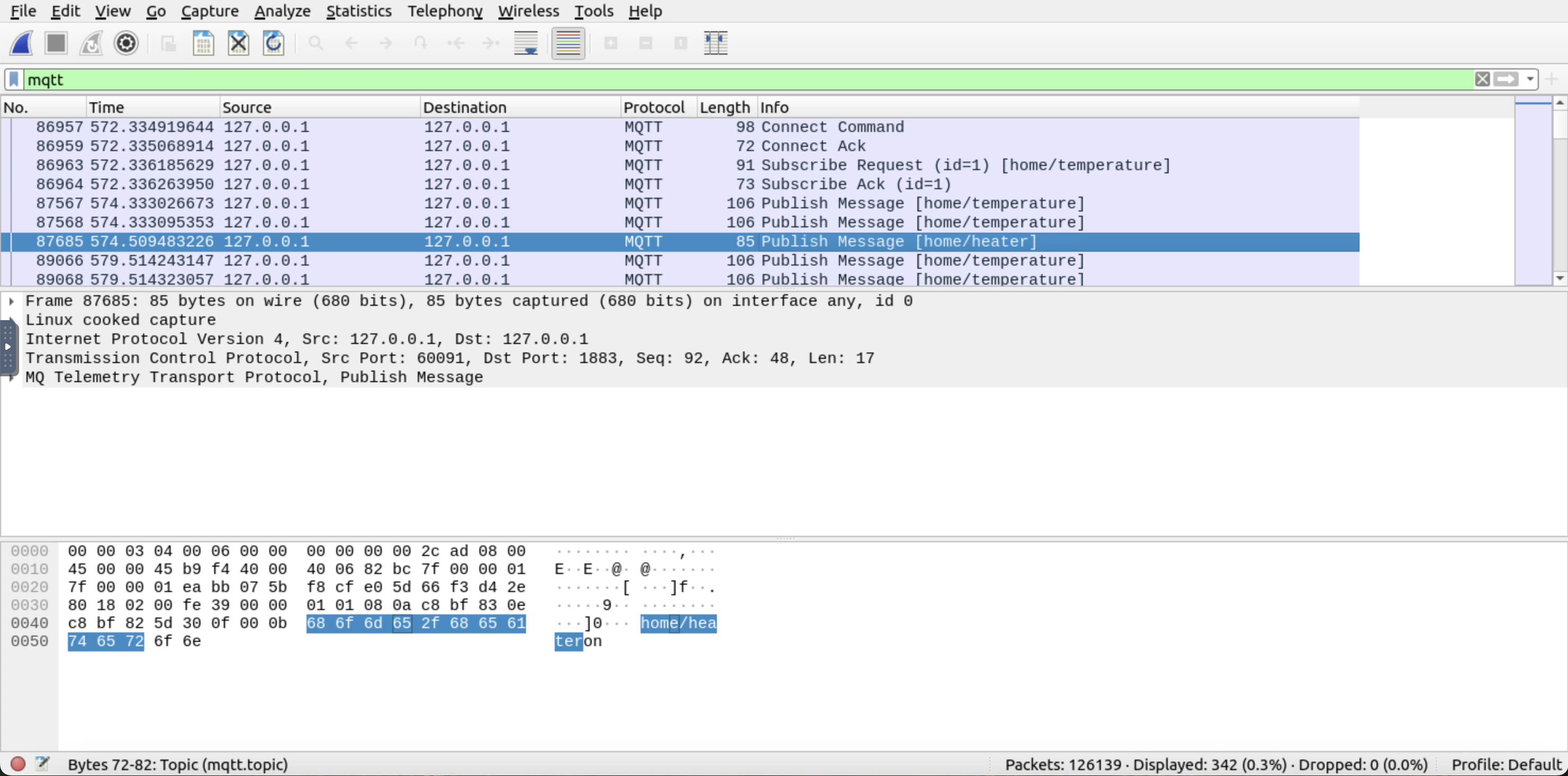
Task: Start capturing packets with the shark fin icon
Action: (21, 43)
